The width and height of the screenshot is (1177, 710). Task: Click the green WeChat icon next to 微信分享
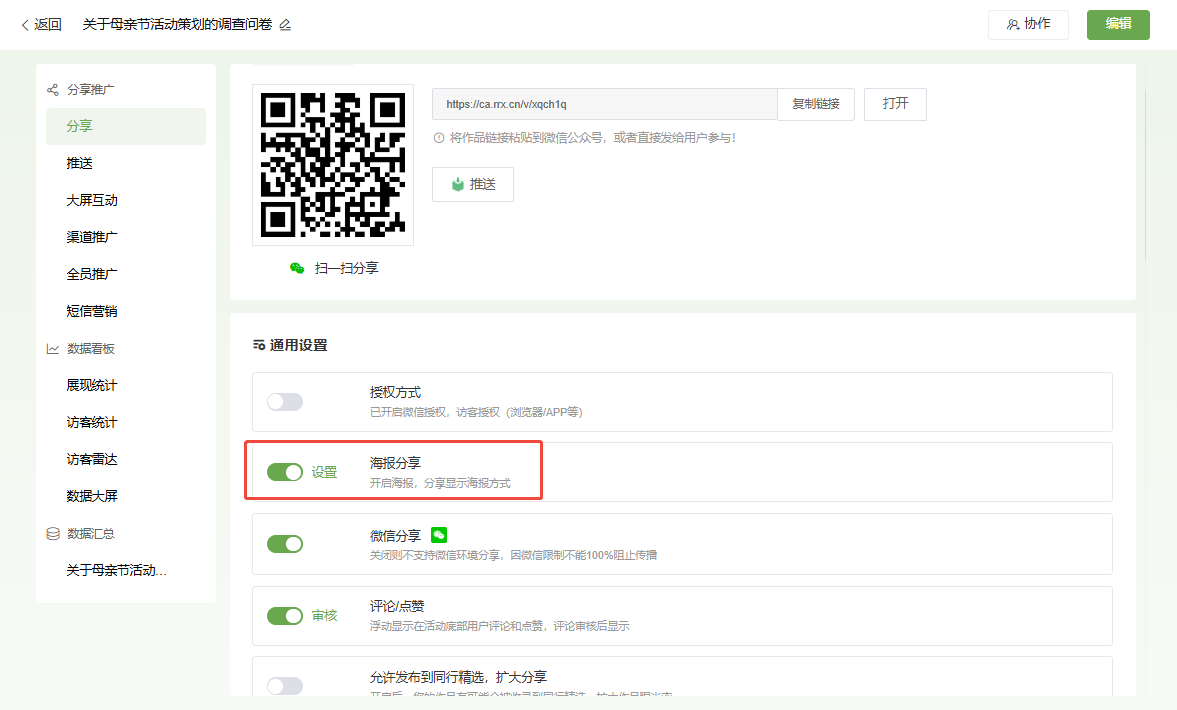click(439, 535)
